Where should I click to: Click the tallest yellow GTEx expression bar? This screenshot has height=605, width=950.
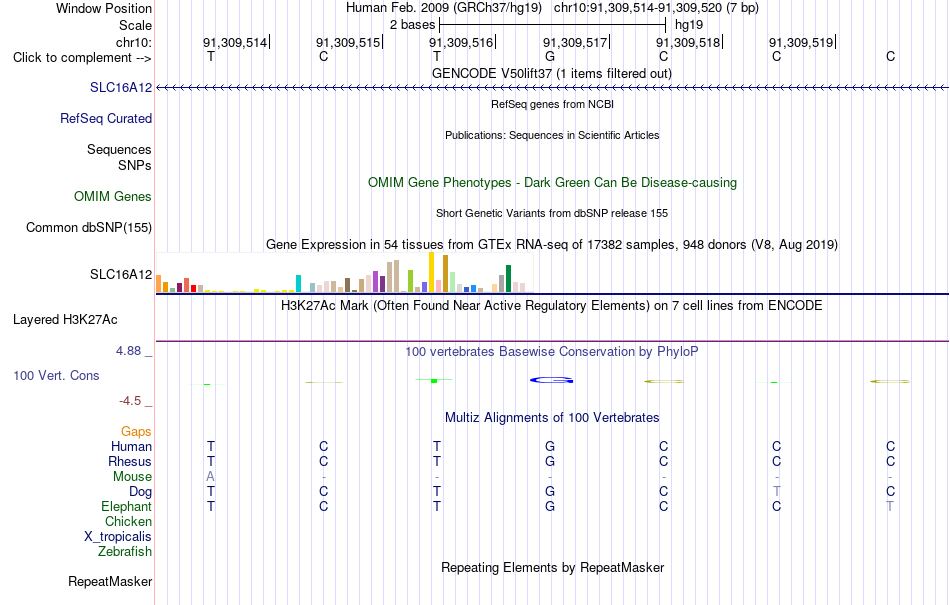431,273
